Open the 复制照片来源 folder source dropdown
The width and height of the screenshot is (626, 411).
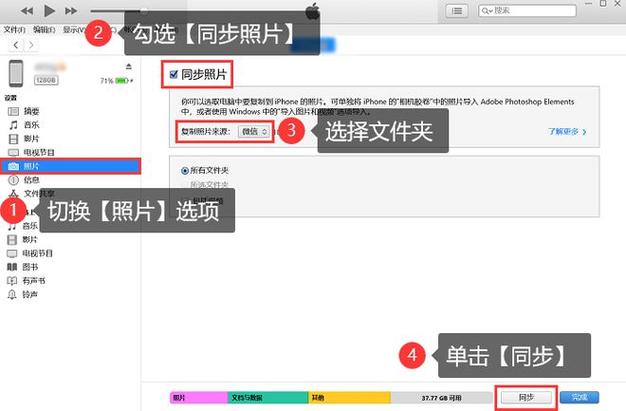(x=254, y=132)
